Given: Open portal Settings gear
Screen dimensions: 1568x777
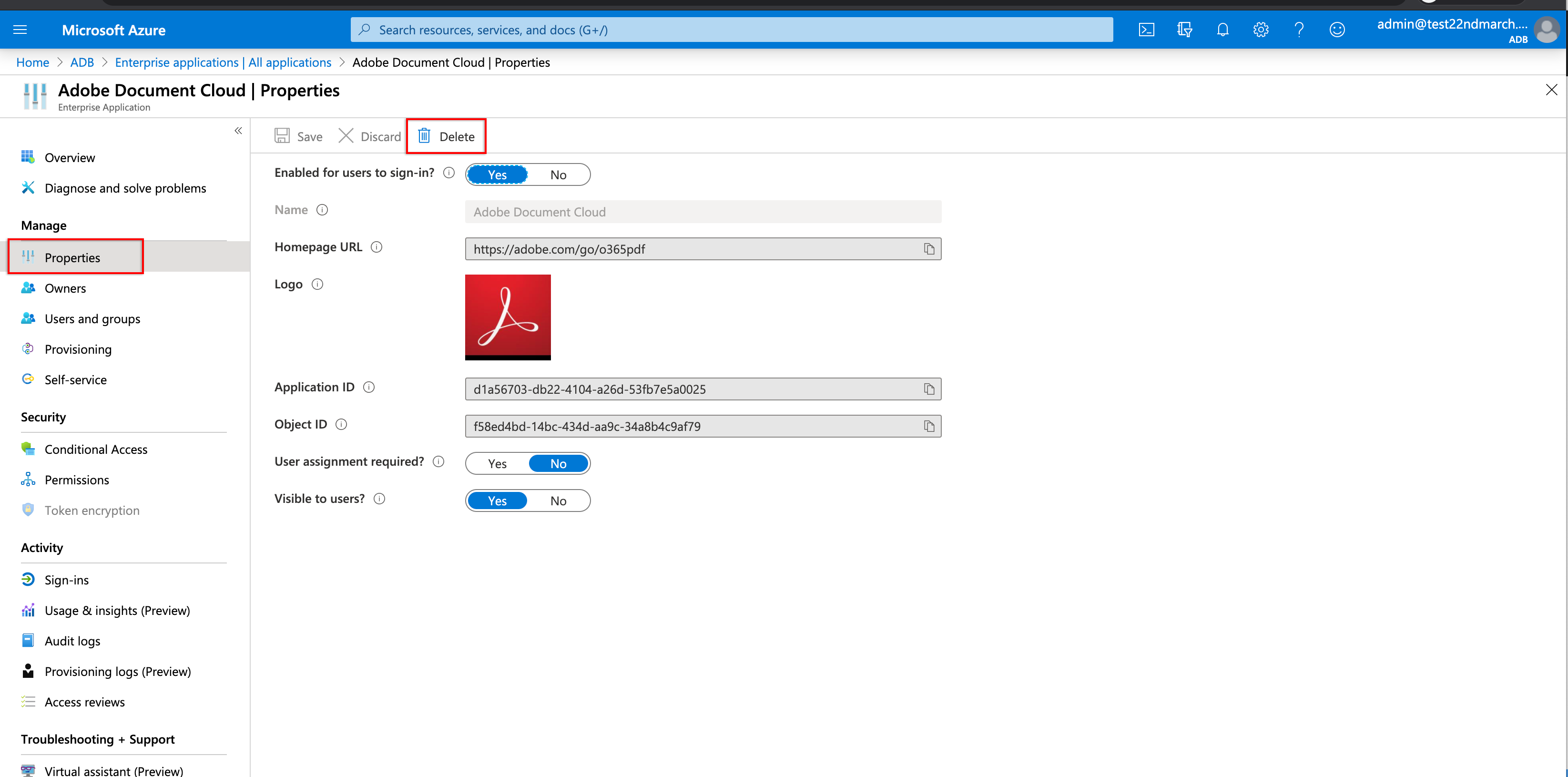Looking at the screenshot, I should (x=1261, y=29).
